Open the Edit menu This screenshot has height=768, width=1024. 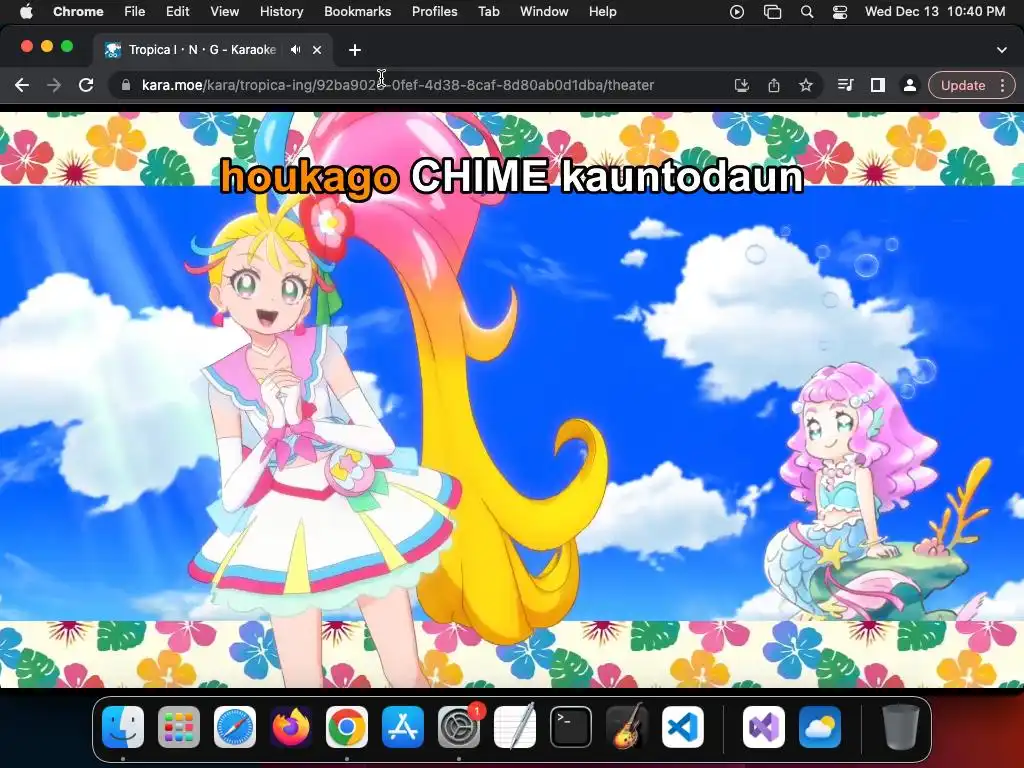pos(177,12)
